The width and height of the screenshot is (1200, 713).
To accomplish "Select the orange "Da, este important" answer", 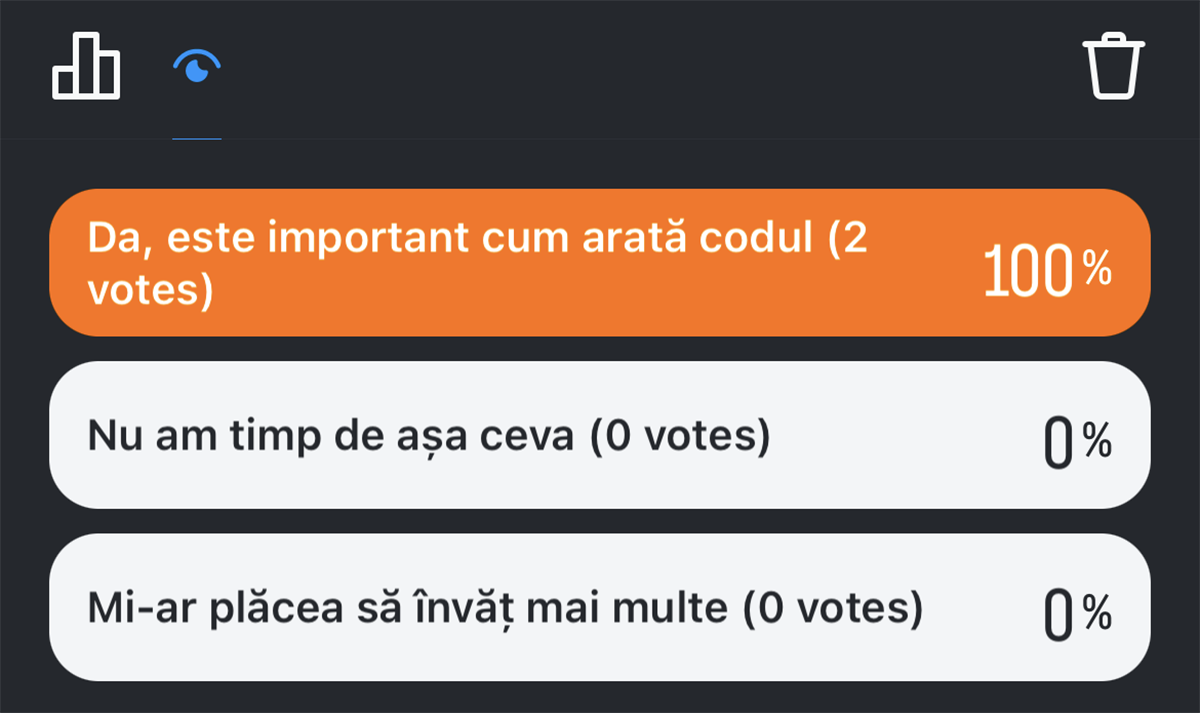I will pos(600,262).
